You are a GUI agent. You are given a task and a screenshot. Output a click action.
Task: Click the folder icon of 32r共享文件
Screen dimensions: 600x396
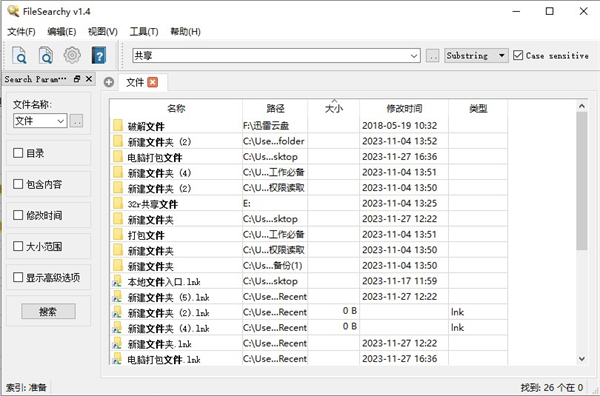coord(118,203)
